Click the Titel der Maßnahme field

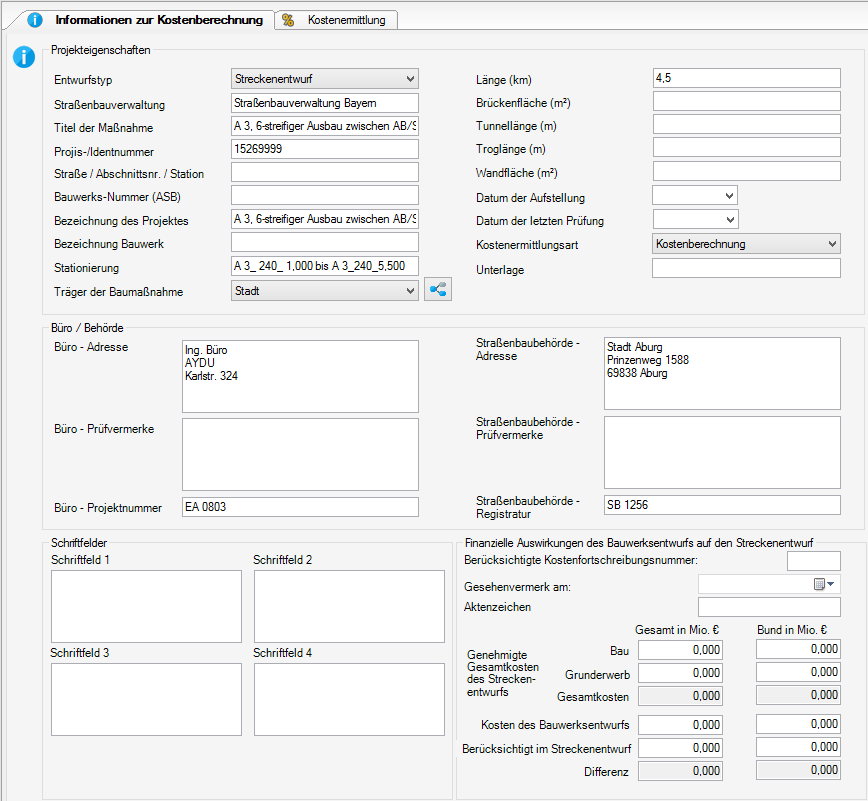pos(324,126)
